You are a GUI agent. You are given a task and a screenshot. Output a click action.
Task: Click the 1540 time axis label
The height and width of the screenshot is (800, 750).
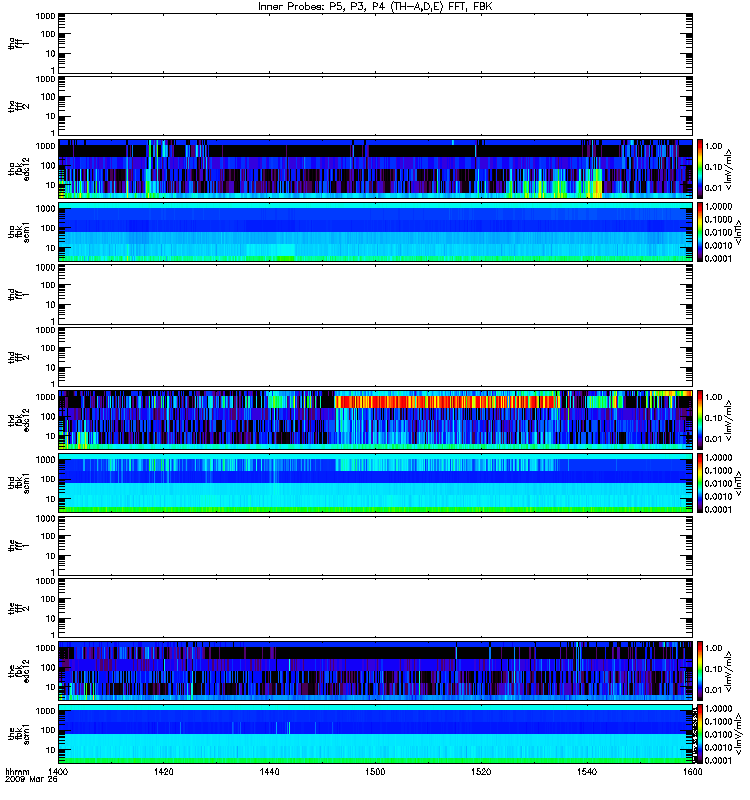point(587,771)
